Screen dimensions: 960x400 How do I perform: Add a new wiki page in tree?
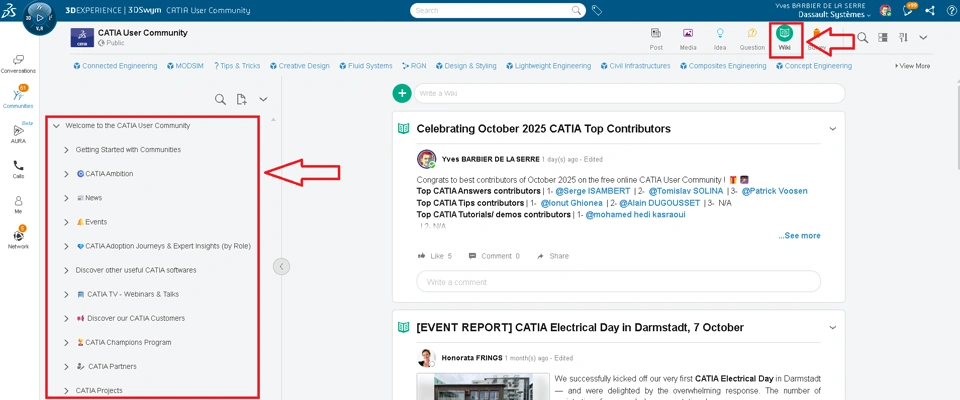click(x=241, y=99)
